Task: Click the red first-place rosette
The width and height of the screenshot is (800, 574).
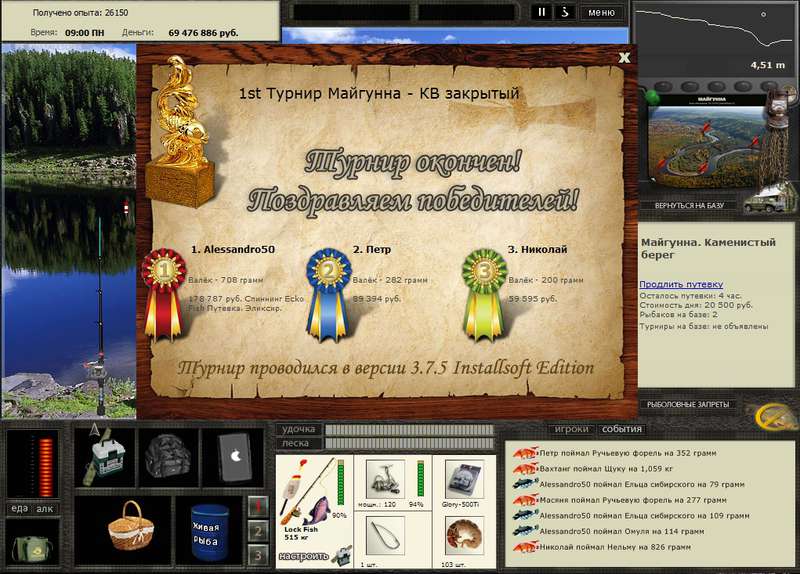Action: (x=164, y=294)
